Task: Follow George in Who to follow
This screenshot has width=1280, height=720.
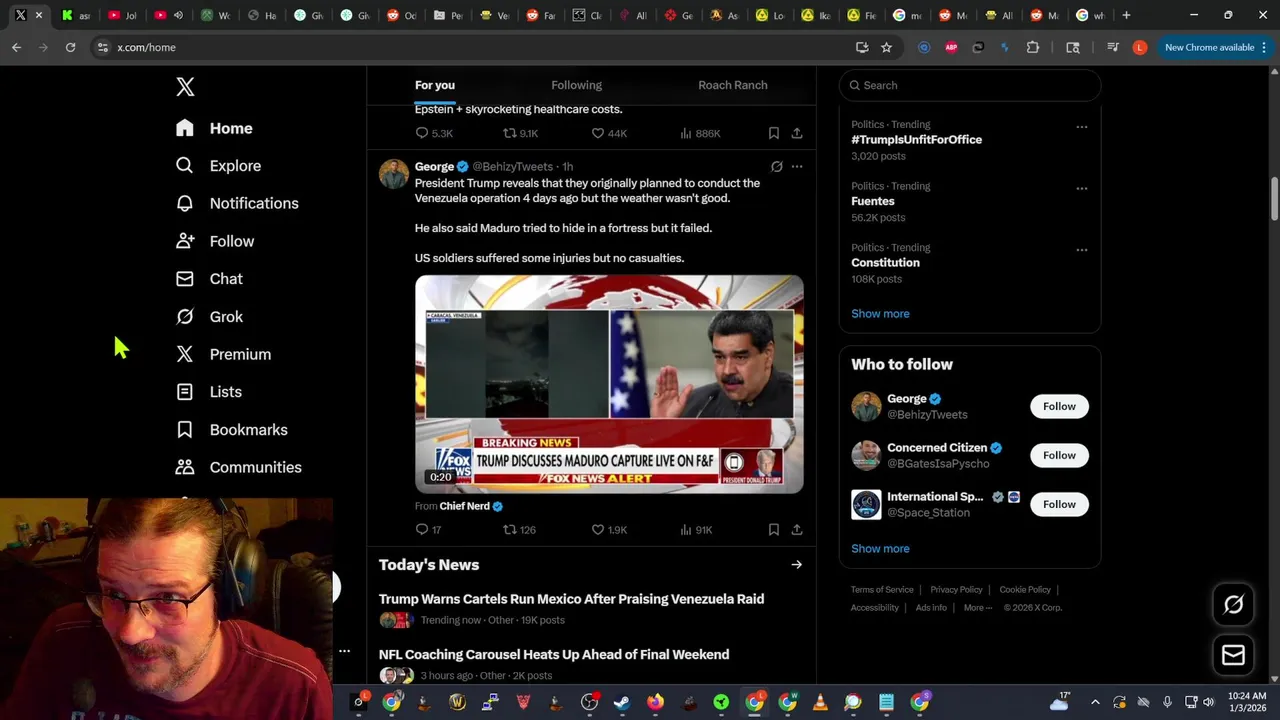Action: [x=1059, y=406]
